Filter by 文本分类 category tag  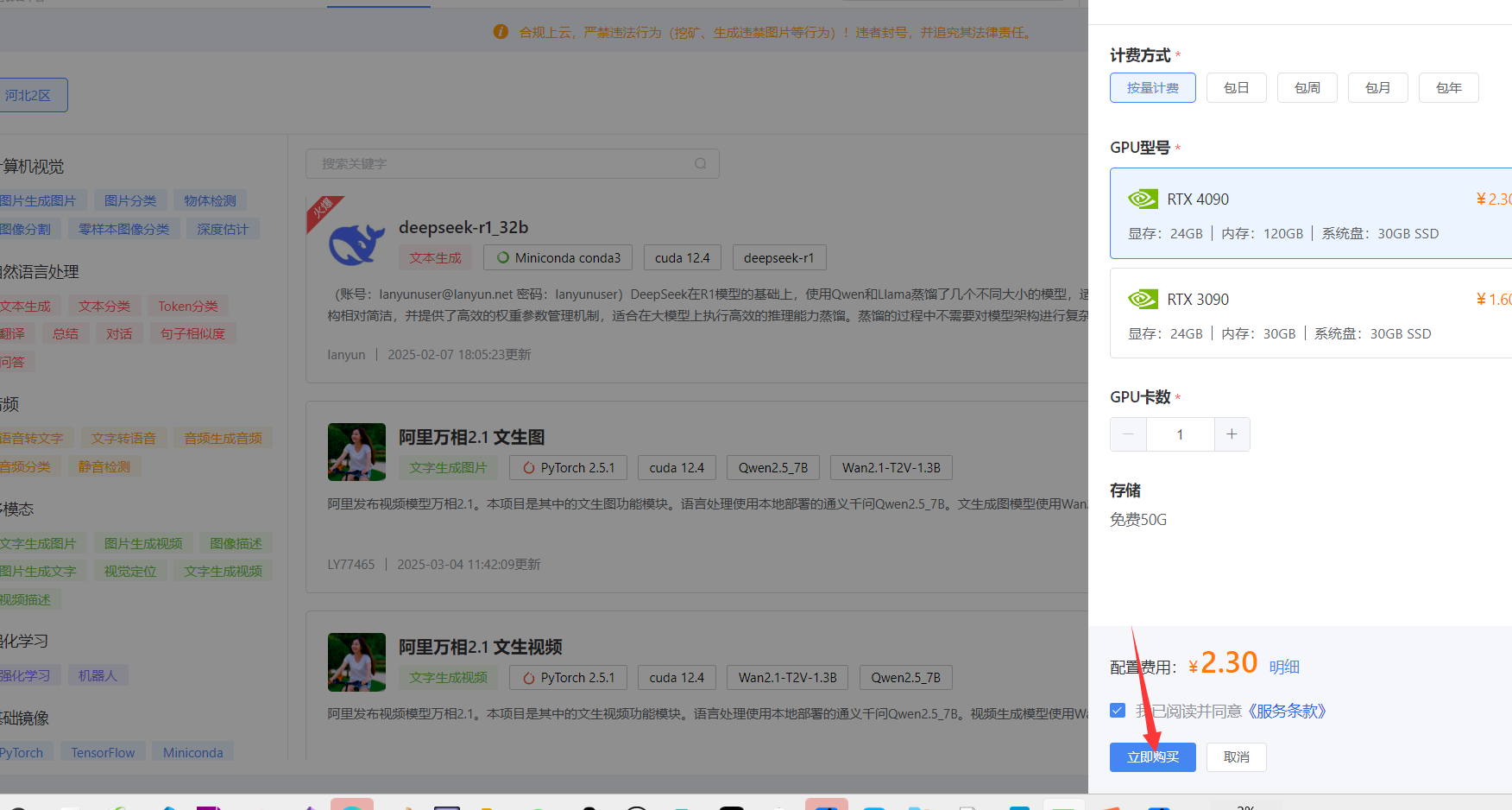(x=104, y=306)
